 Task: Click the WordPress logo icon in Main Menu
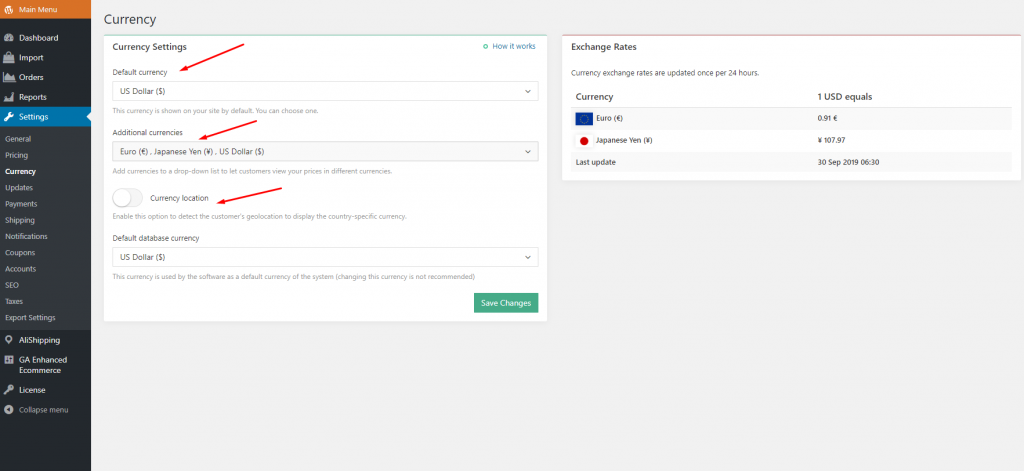tap(9, 9)
